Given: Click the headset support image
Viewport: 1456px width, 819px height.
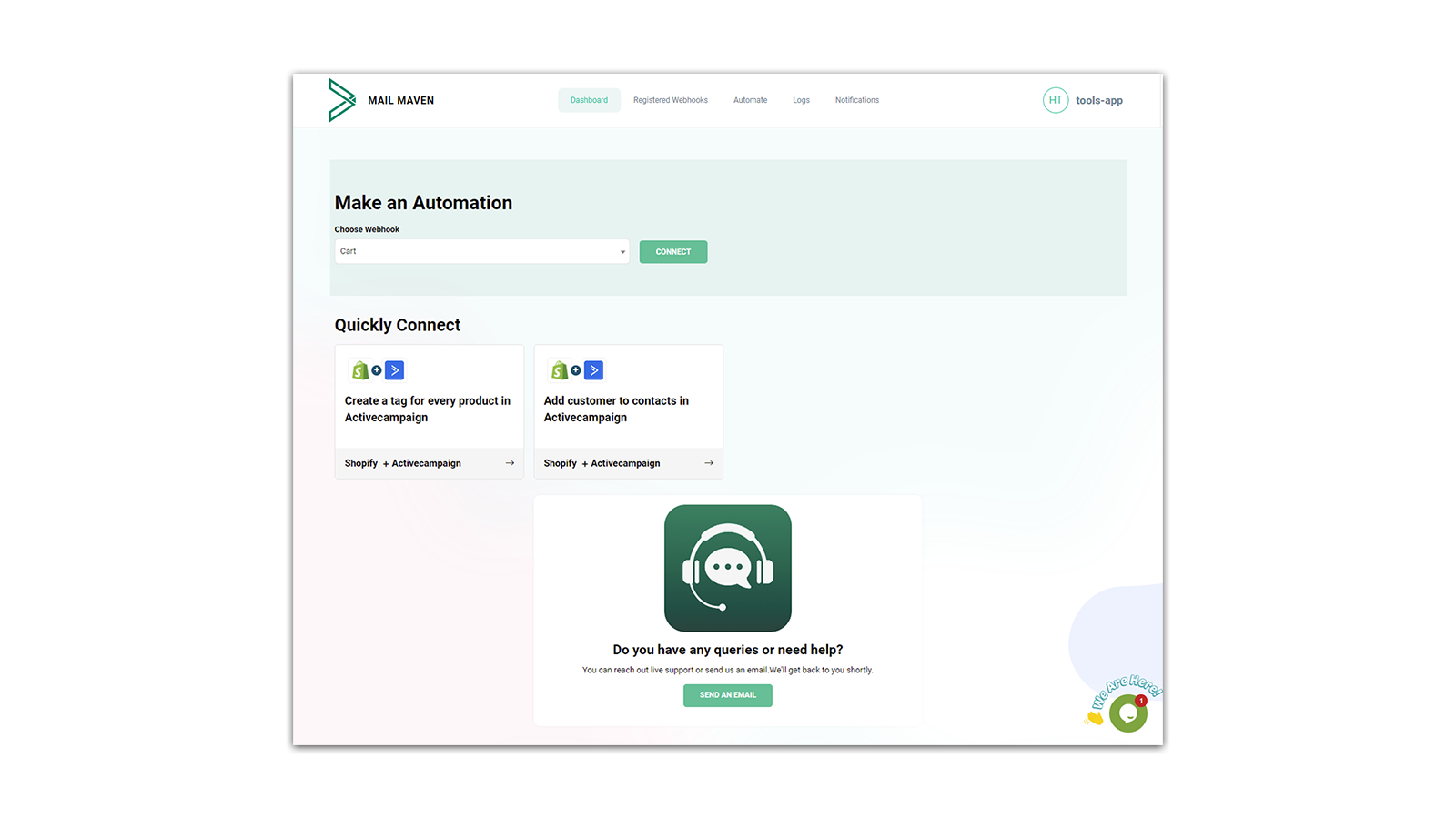Looking at the screenshot, I should (x=728, y=568).
